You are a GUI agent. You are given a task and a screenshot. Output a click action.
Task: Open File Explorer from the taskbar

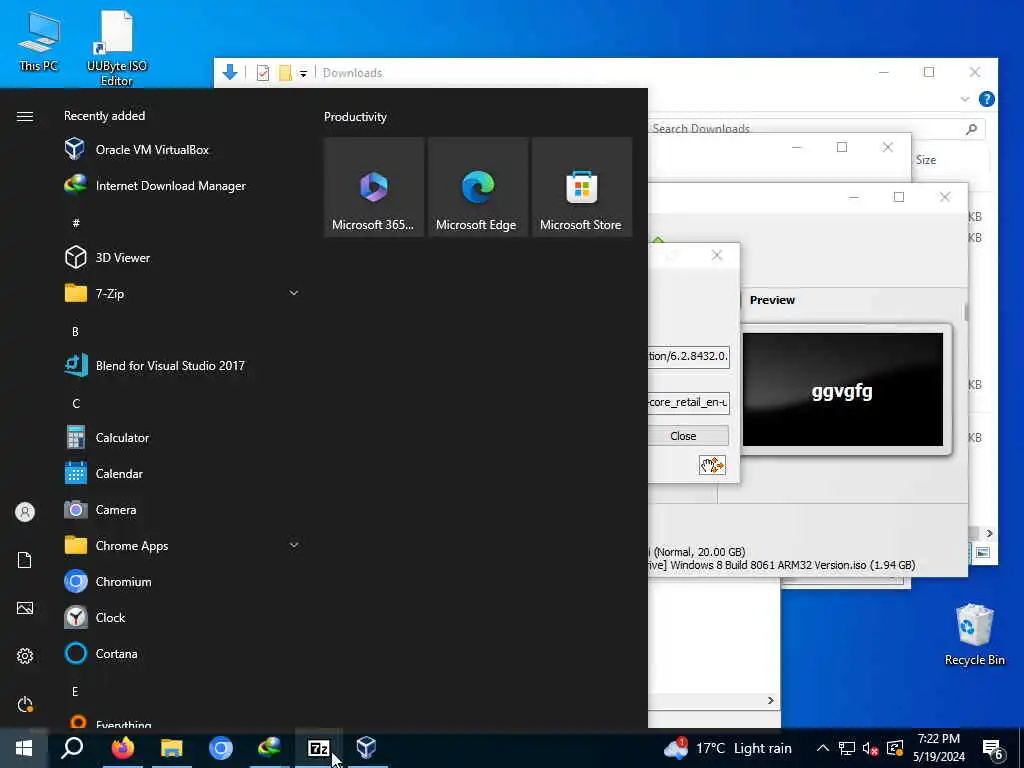tap(172, 748)
